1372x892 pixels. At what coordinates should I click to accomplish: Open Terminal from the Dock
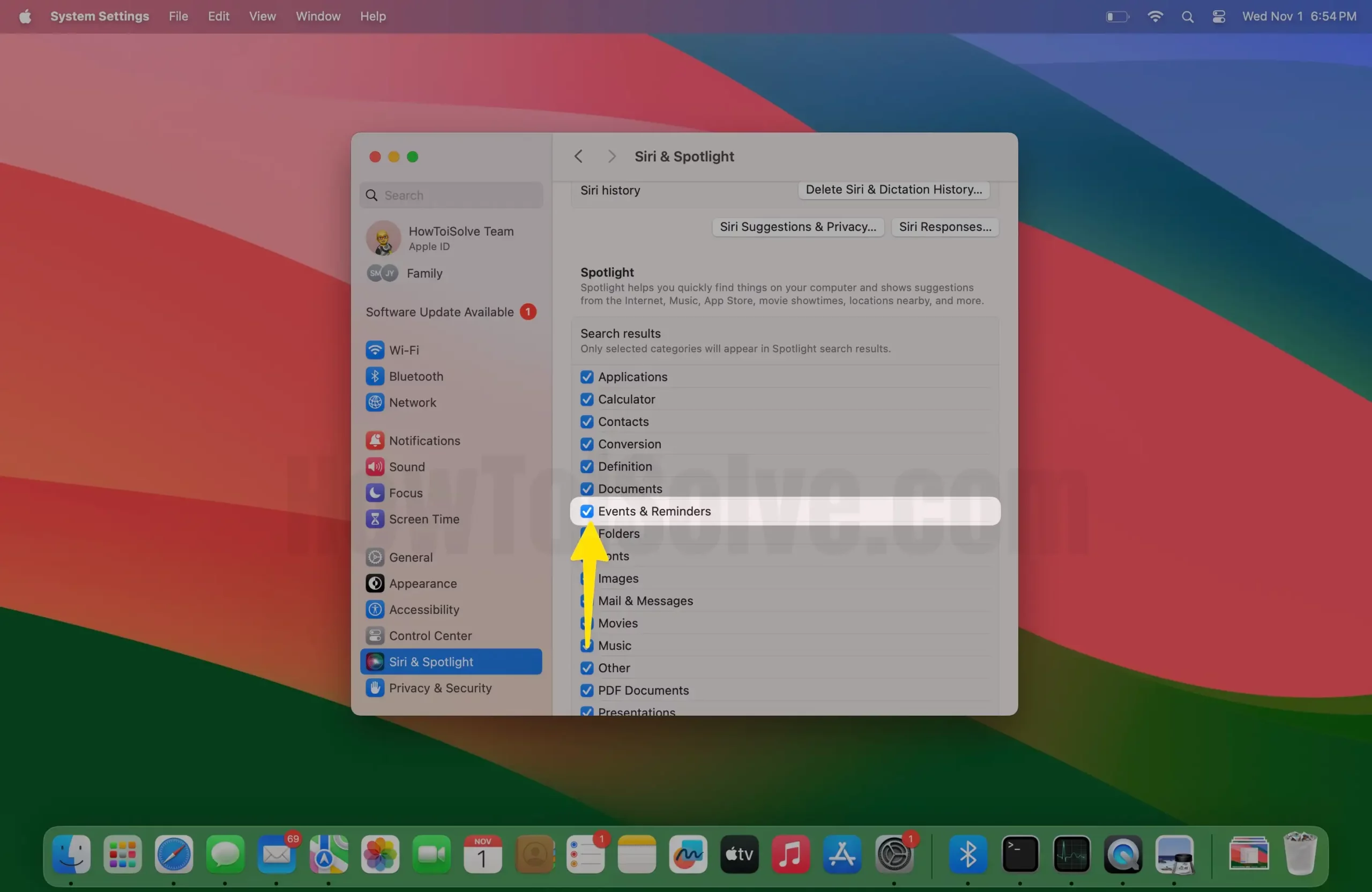tap(1020, 853)
